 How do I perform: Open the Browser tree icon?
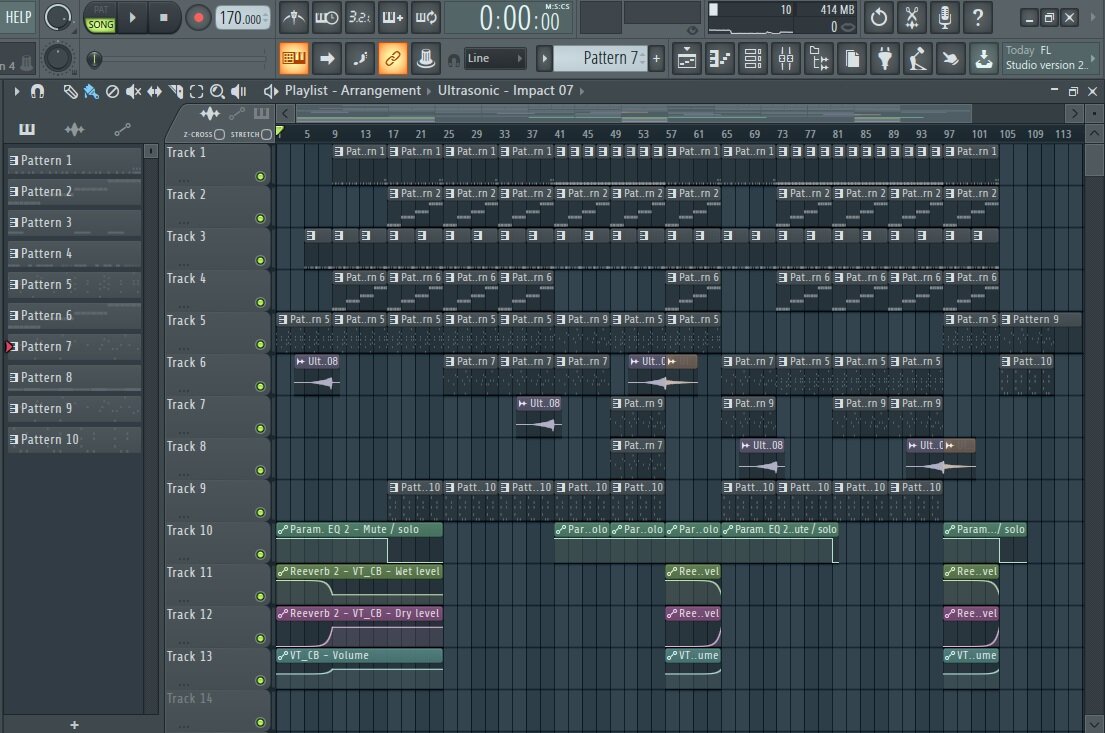[x=819, y=59]
